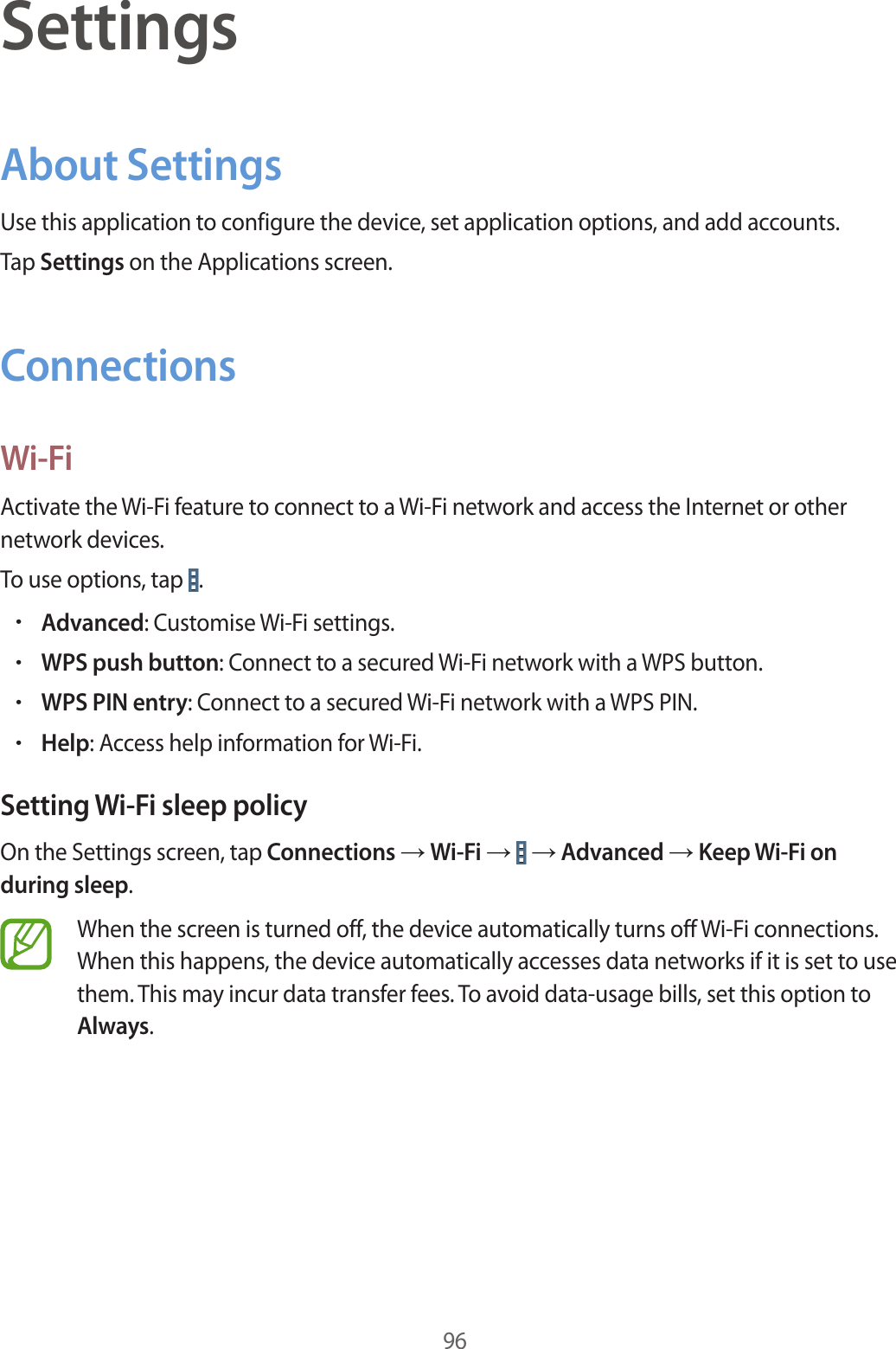Click the page number 96
This screenshot has height=1349, width=896.
(x=455, y=1340)
